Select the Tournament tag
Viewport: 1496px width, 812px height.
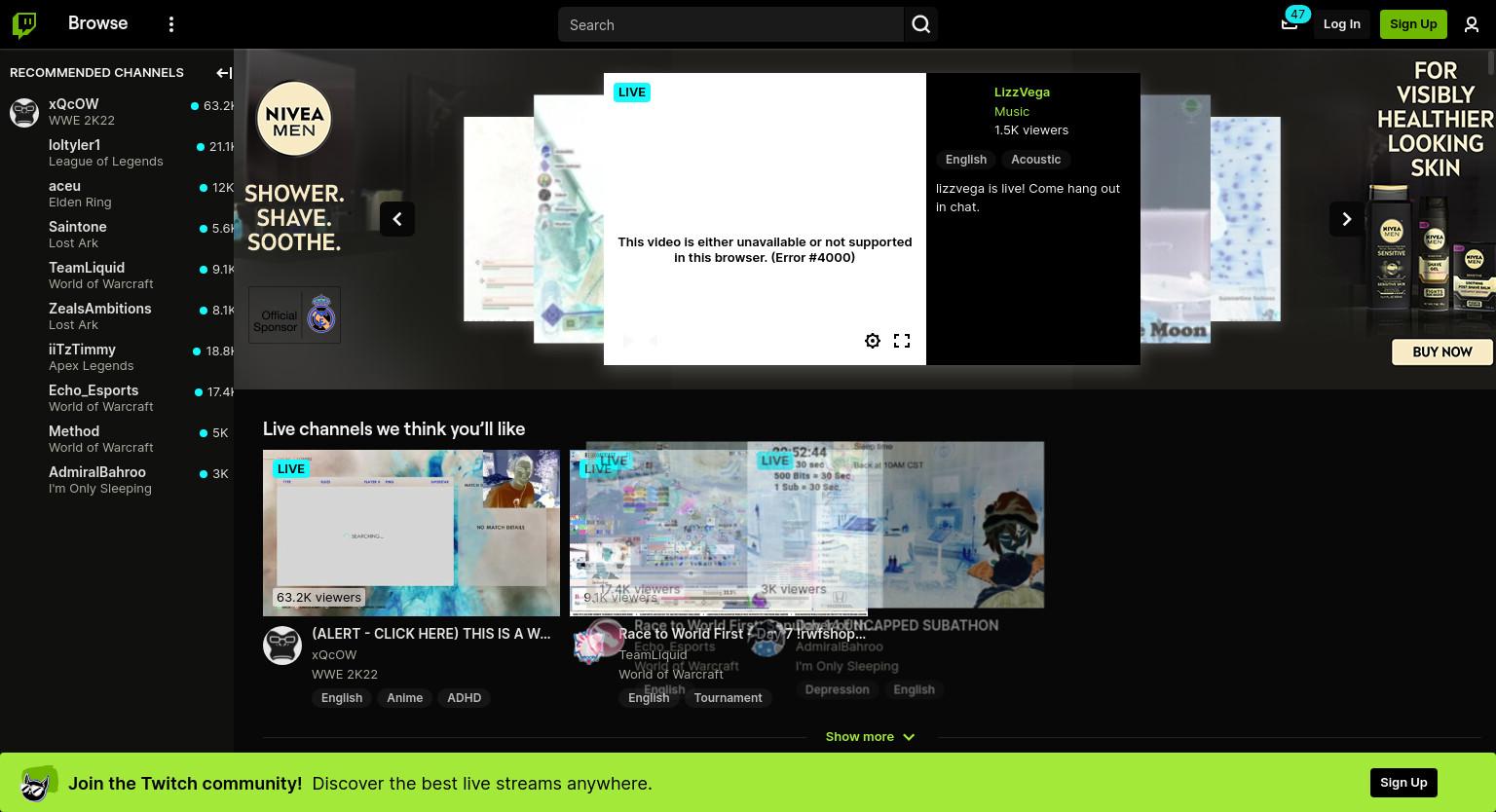[x=728, y=698]
